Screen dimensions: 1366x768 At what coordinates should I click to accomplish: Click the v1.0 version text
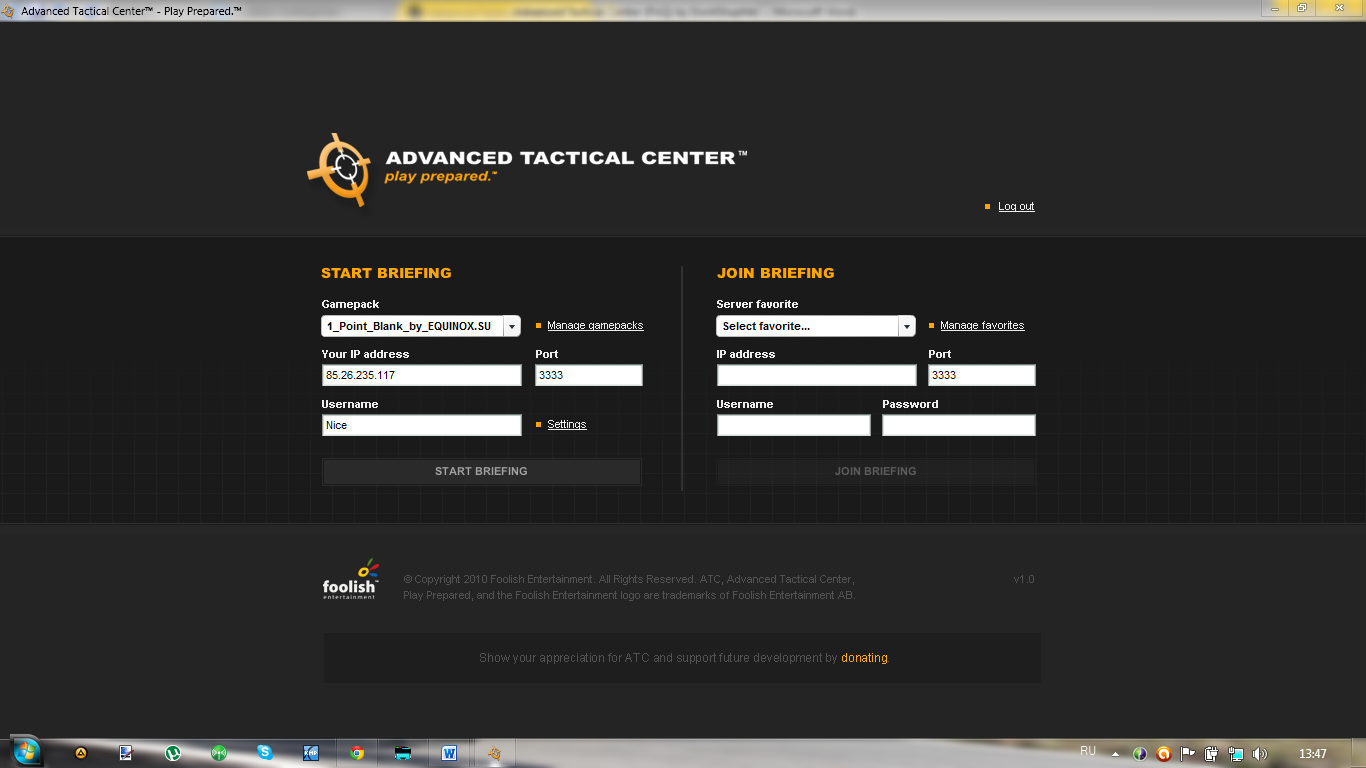(x=1024, y=579)
